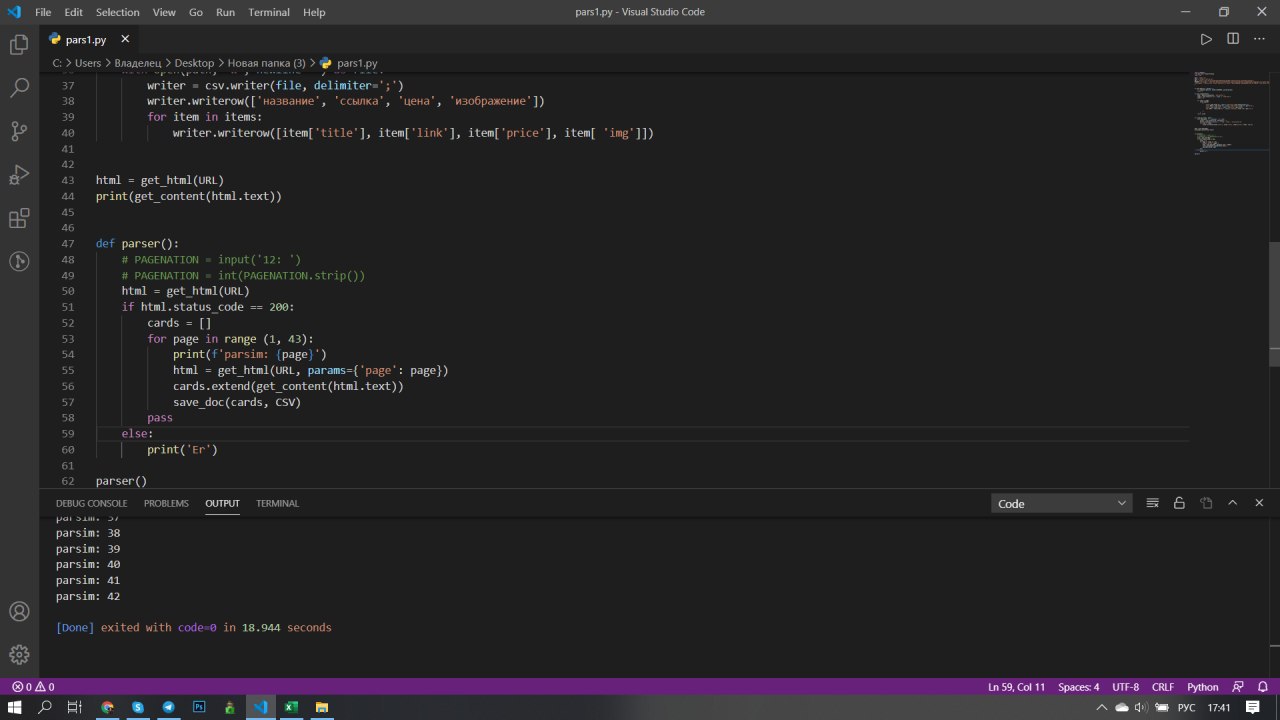Viewport: 1280px width, 720px height.
Task: Change indentation via Spaces: 4
Action: click(x=1078, y=687)
